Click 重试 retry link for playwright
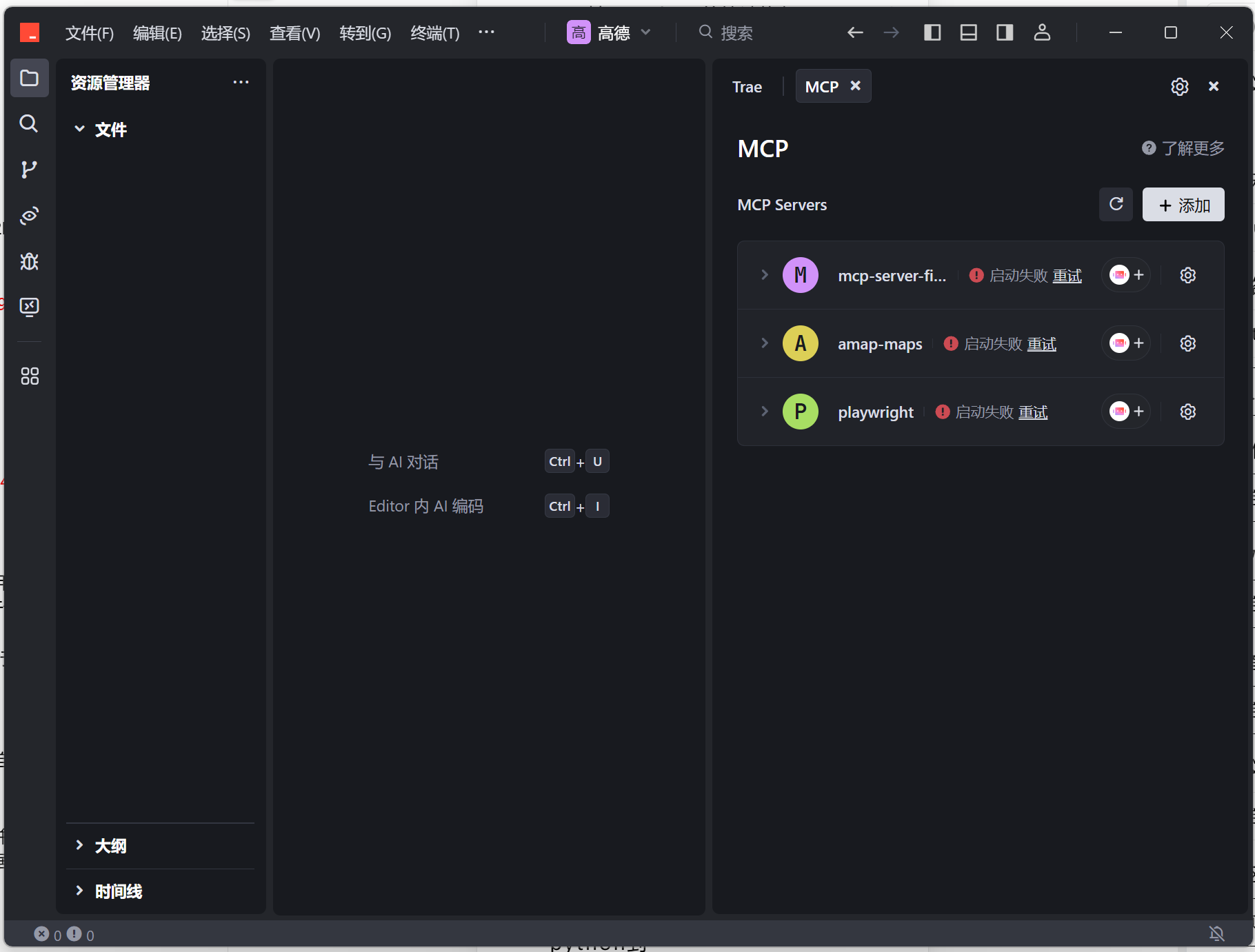The width and height of the screenshot is (1255, 952). 1033,412
